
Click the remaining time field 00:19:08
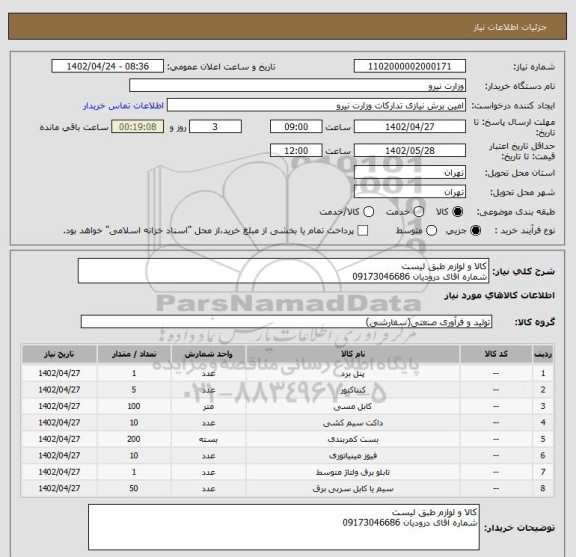tap(138, 127)
